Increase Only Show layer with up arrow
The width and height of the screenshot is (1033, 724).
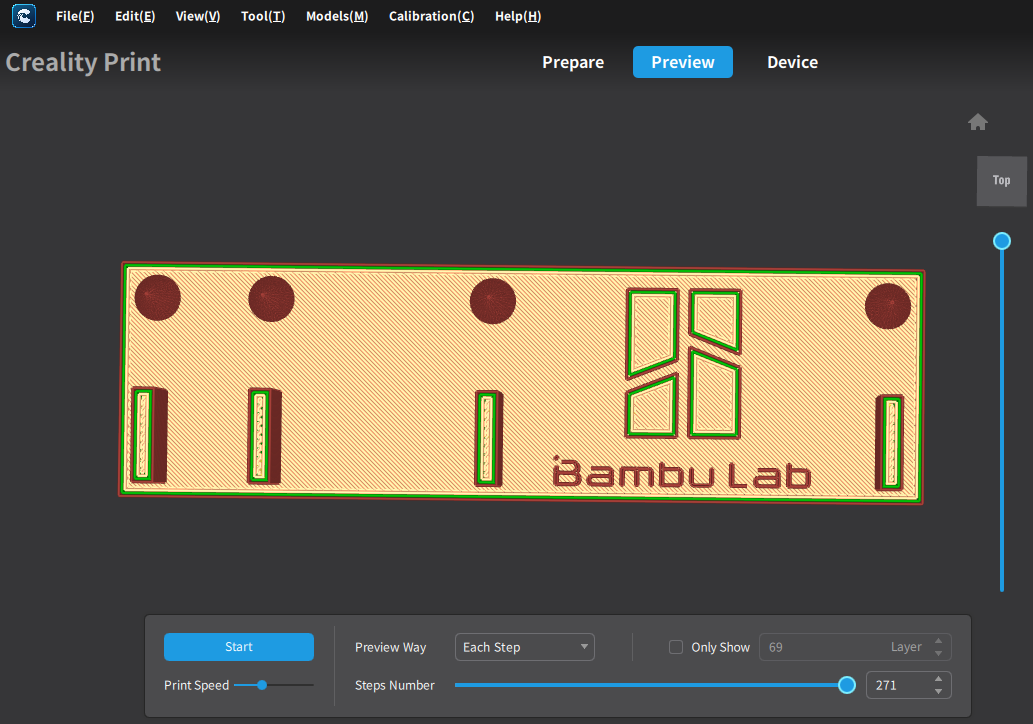click(x=939, y=641)
